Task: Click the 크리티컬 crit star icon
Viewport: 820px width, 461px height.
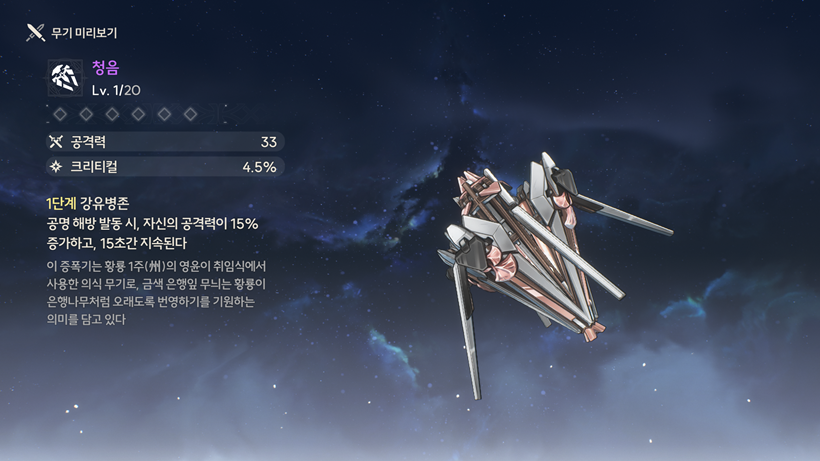Action: pyautogui.click(x=56, y=167)
